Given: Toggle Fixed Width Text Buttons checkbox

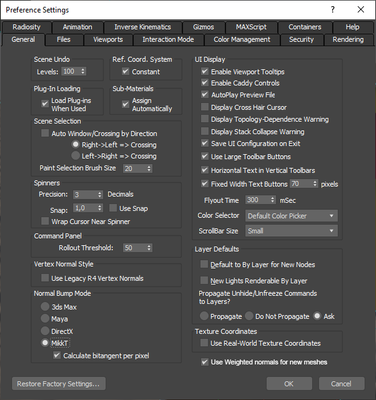Looking at the screenshot, I should (205, 184).
